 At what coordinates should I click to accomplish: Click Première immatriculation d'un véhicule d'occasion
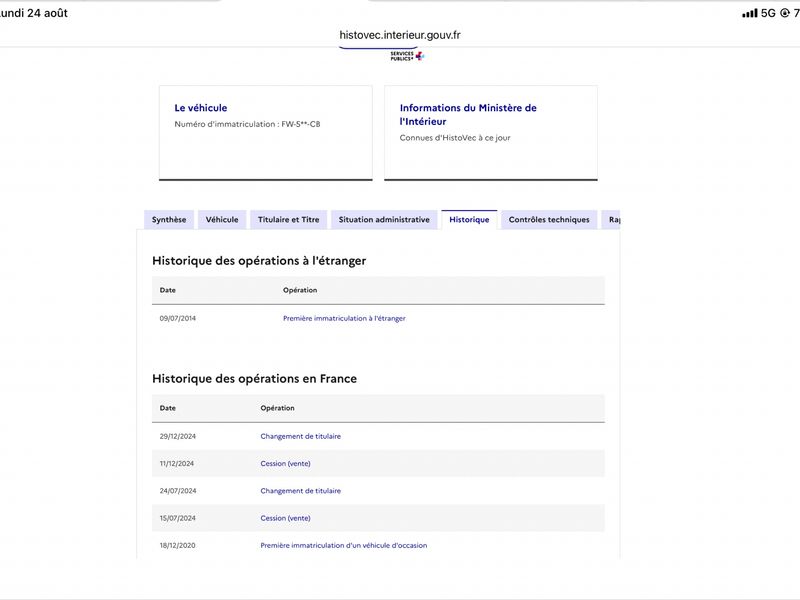click(344, 545)
